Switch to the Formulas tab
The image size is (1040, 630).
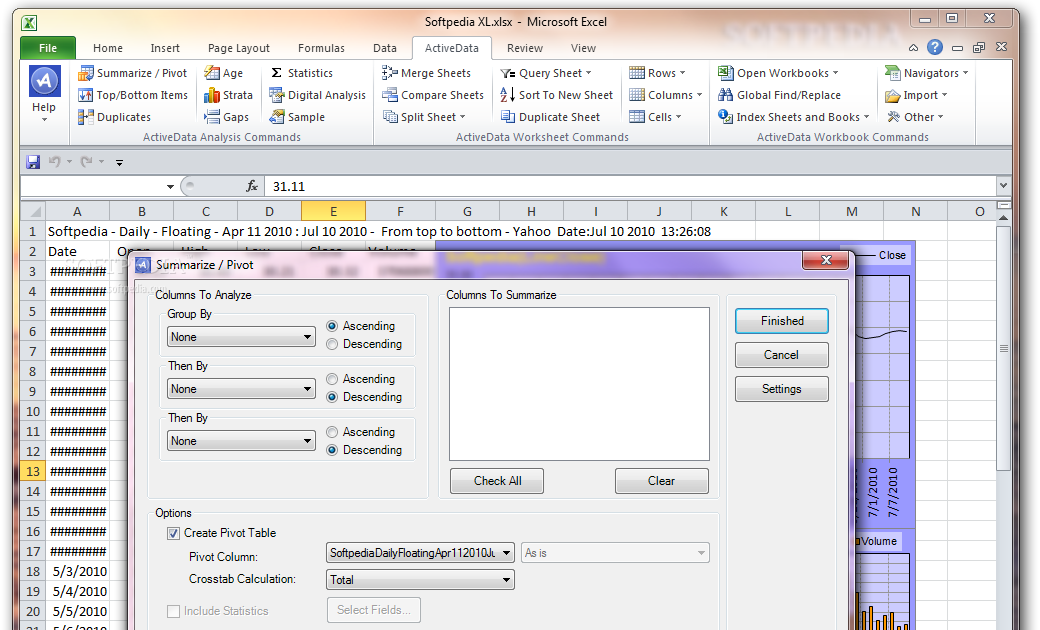[x=321, y=48]
